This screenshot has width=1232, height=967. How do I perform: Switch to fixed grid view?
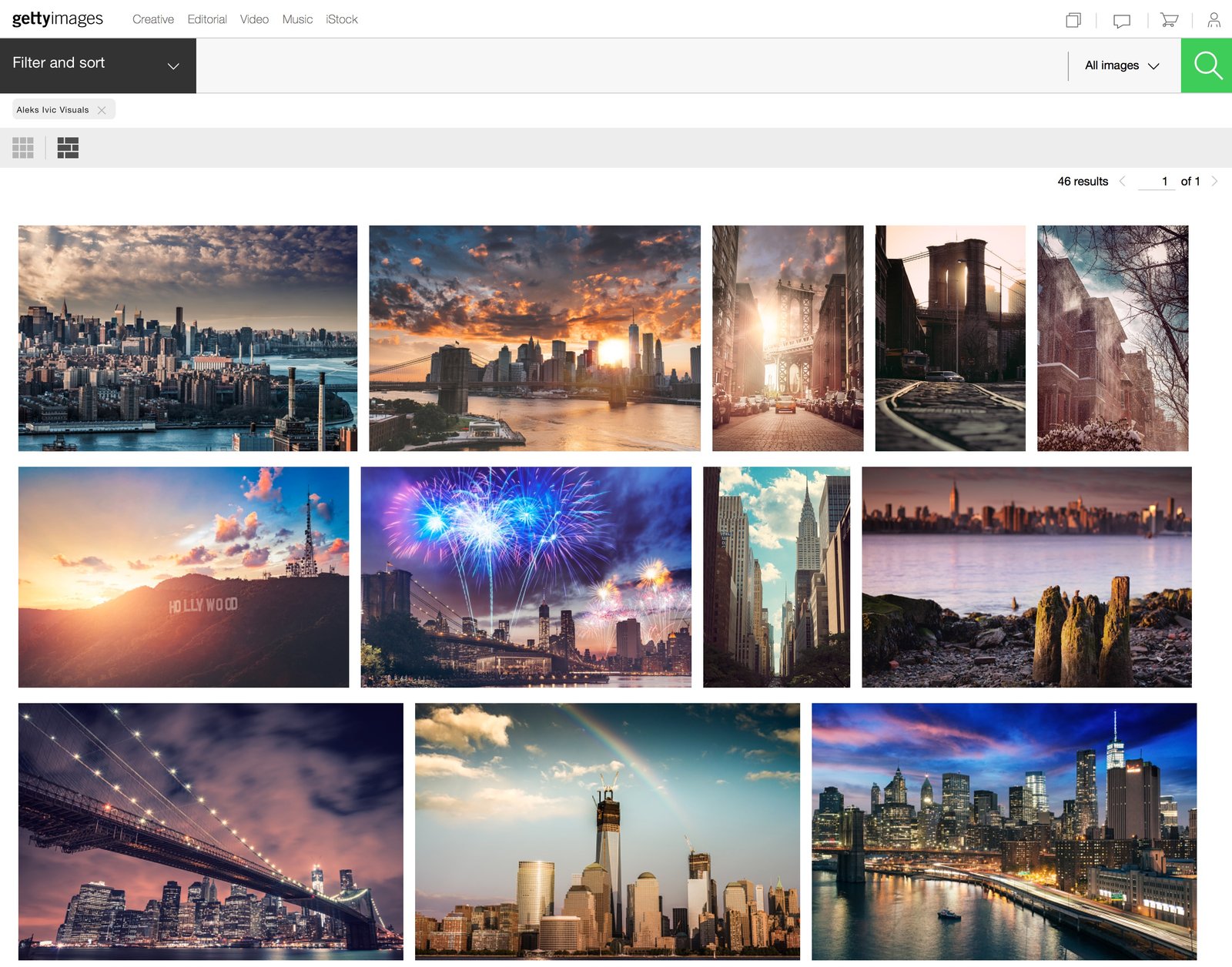point(23,148)
